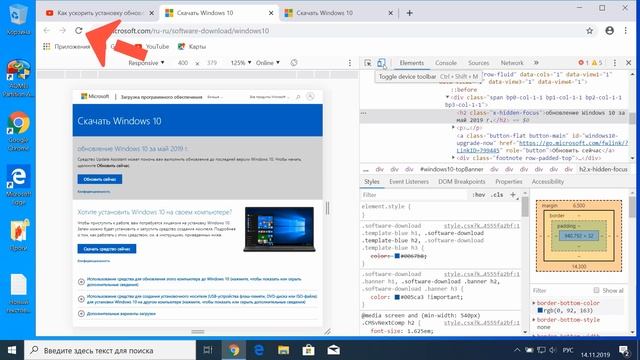Open a new browser tab
Screen dimensions: 640x360
pyautogui.click(x=409, y=13)
